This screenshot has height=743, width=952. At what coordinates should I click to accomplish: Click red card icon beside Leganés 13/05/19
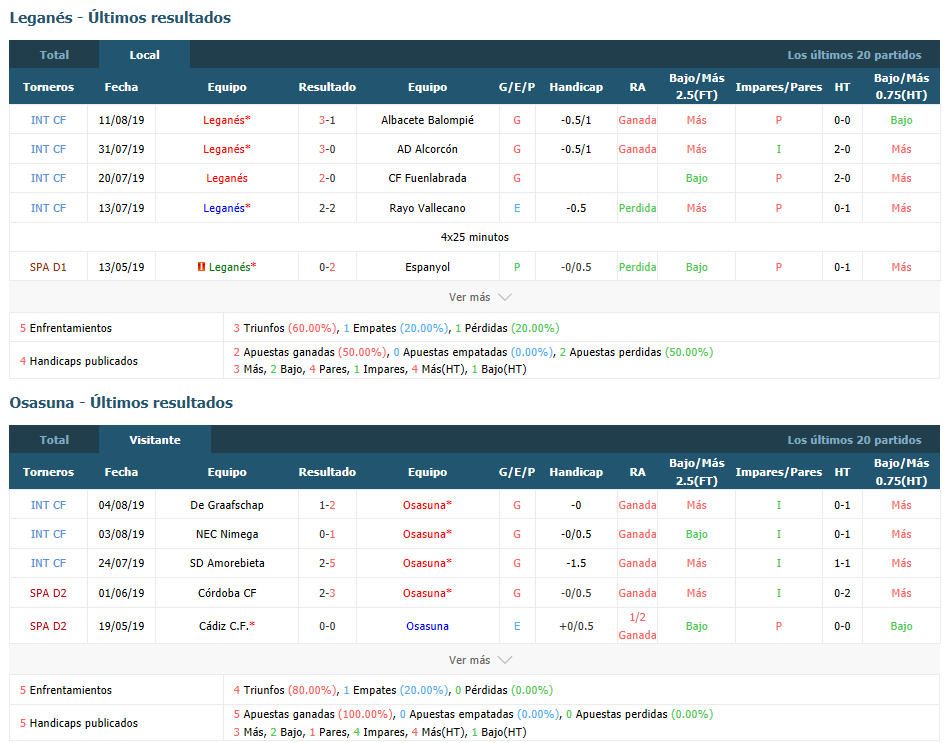pyautogui.click(x=202, y=266)
